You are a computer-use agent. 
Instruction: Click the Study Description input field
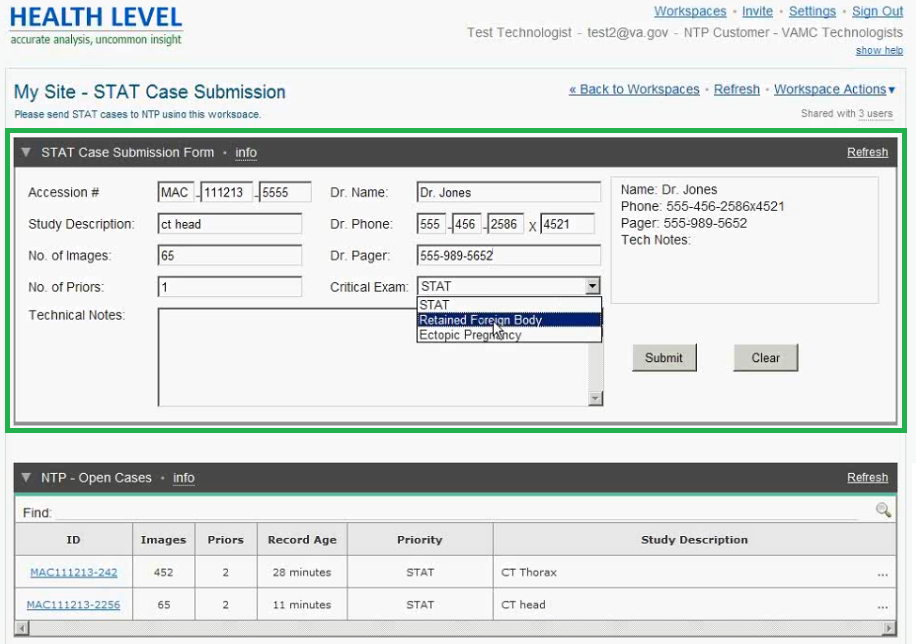[229, 224]
